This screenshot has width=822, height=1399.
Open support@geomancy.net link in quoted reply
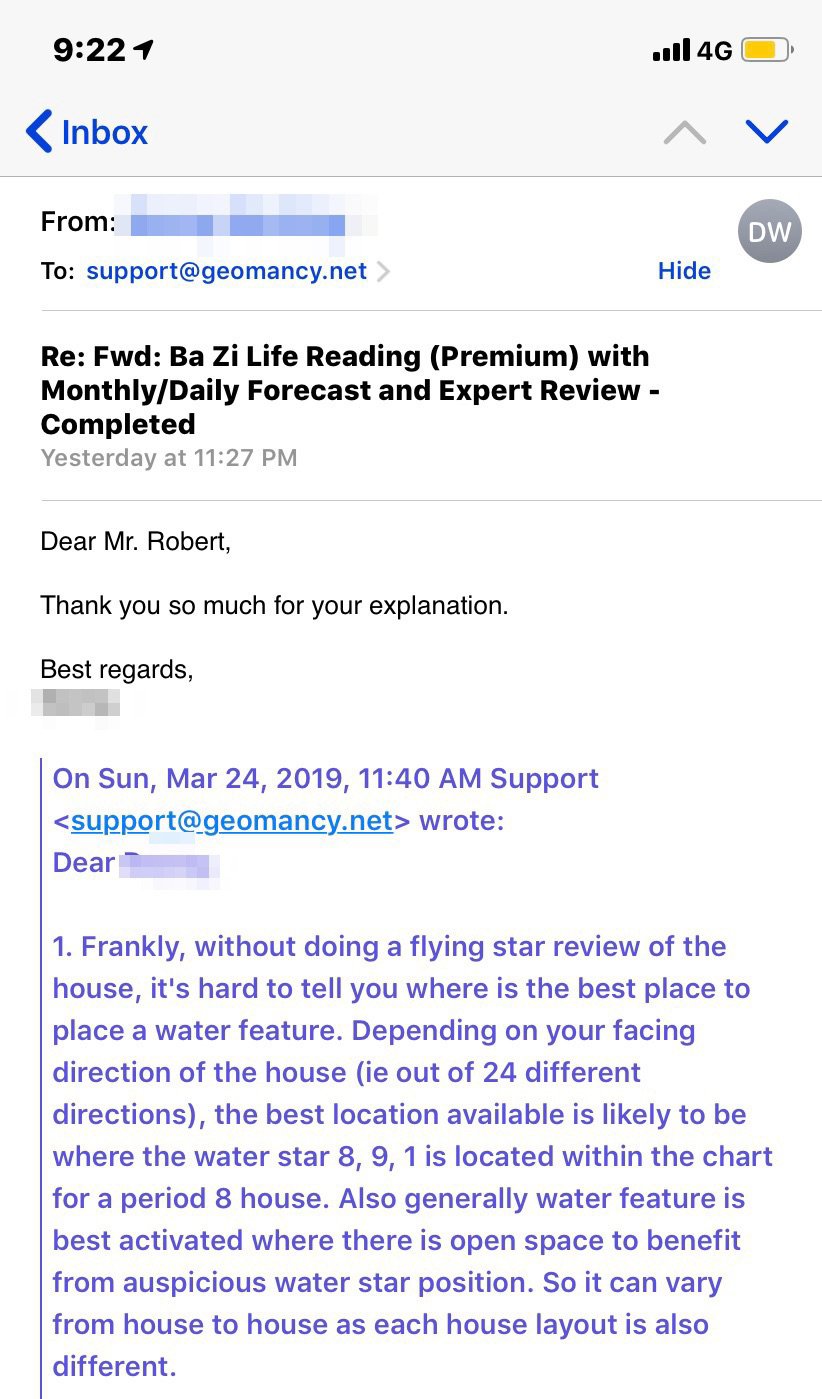point(231,821)
